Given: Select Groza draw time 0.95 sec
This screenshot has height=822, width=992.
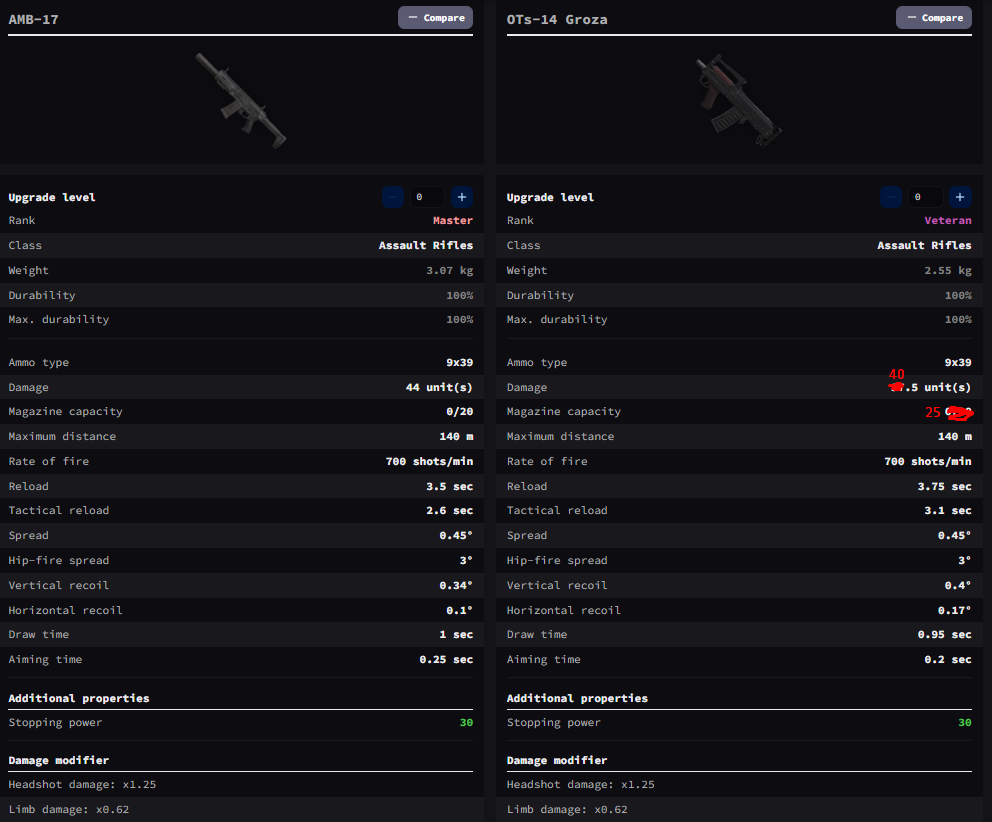Looking at the screenshot, I should [945, 634].
